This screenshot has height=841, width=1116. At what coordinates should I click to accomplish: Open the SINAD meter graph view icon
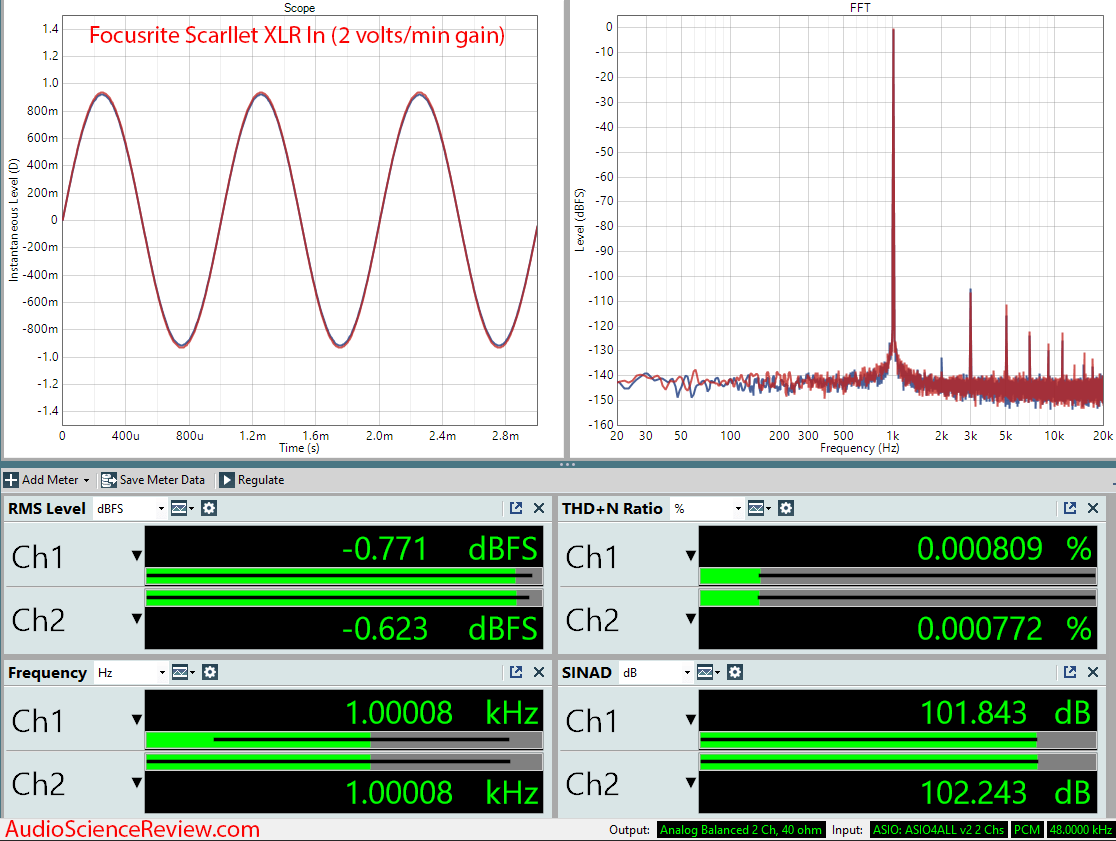[708, 672]
